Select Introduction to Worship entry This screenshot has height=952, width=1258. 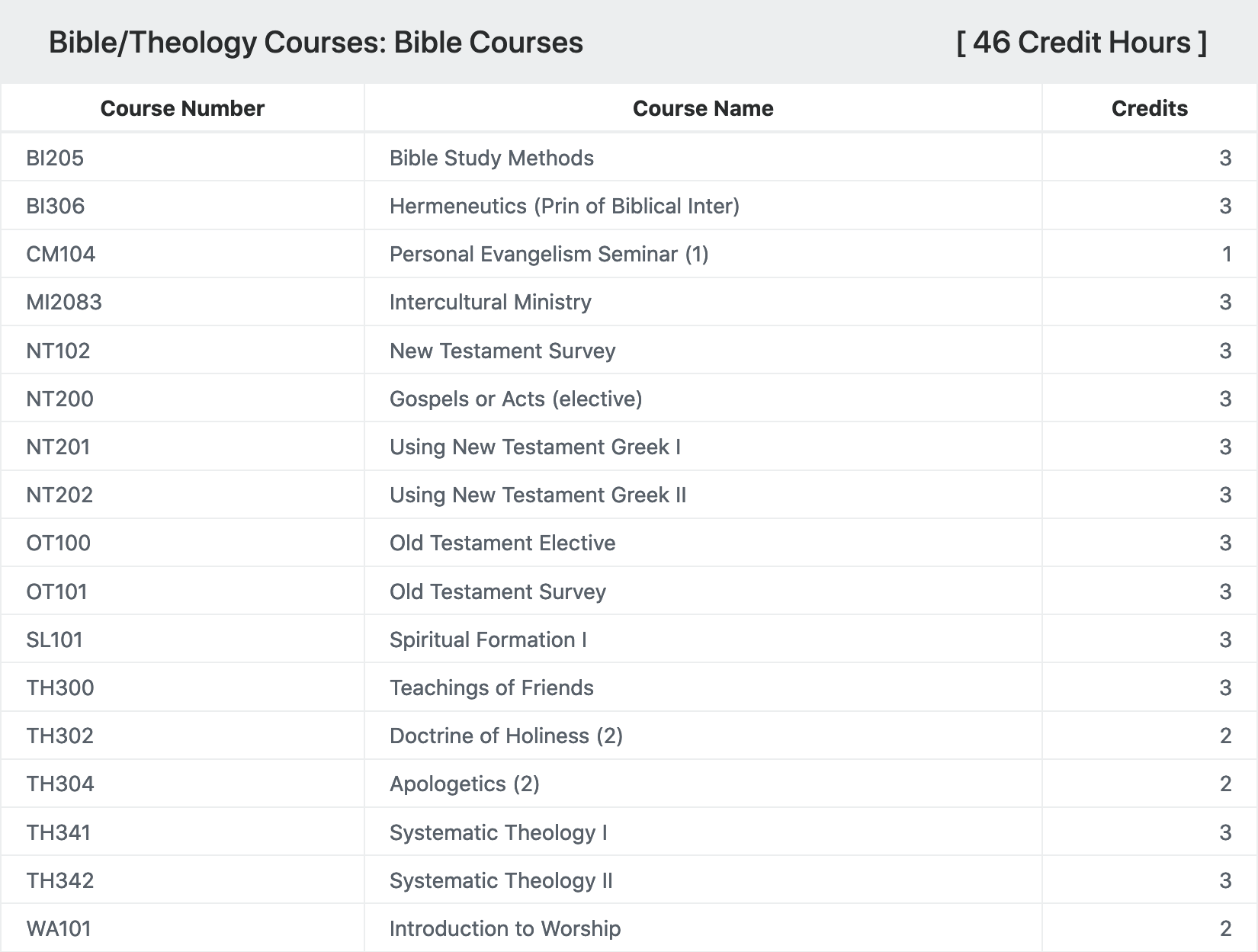505,928
